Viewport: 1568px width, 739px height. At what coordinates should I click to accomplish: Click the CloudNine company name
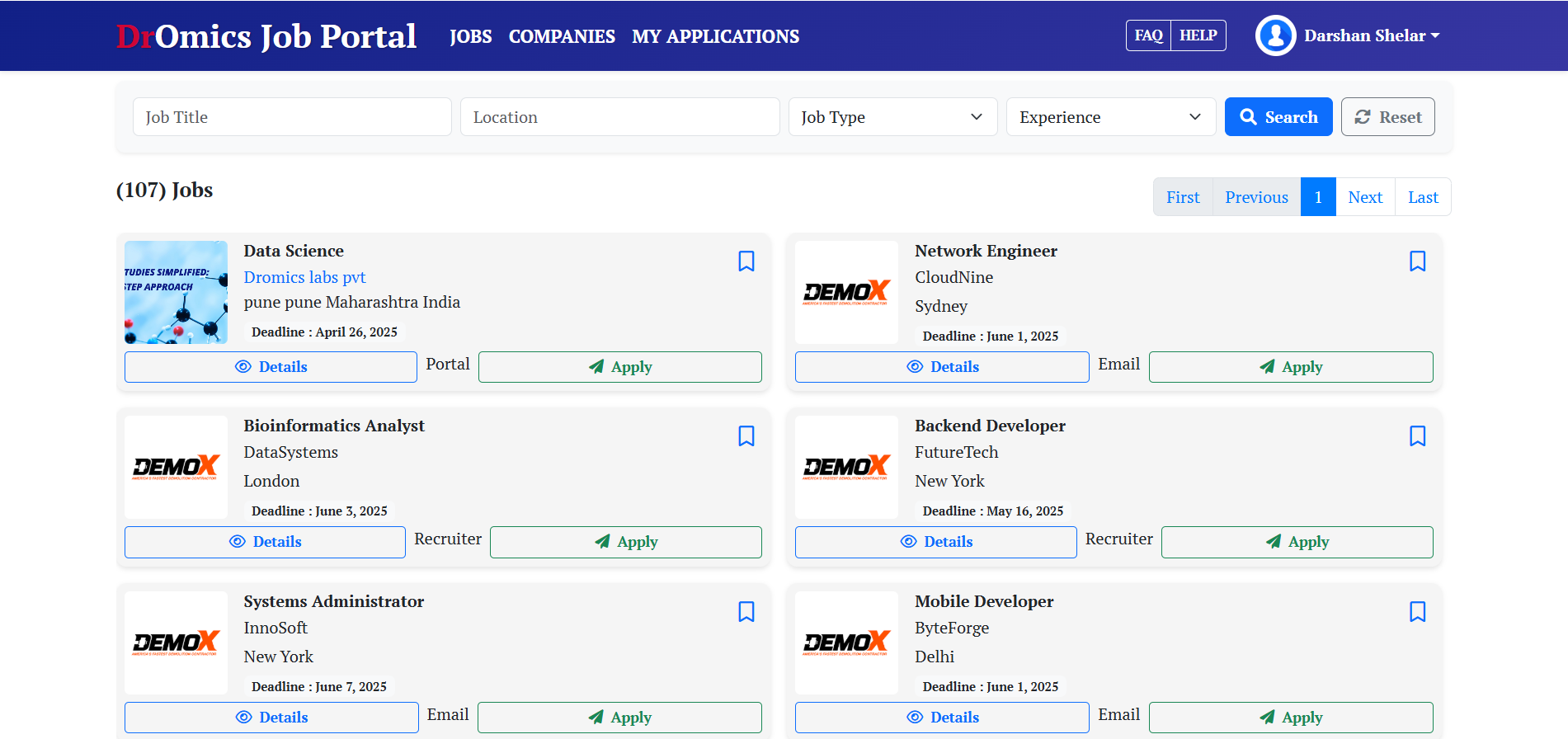click(x=954, y=277)
